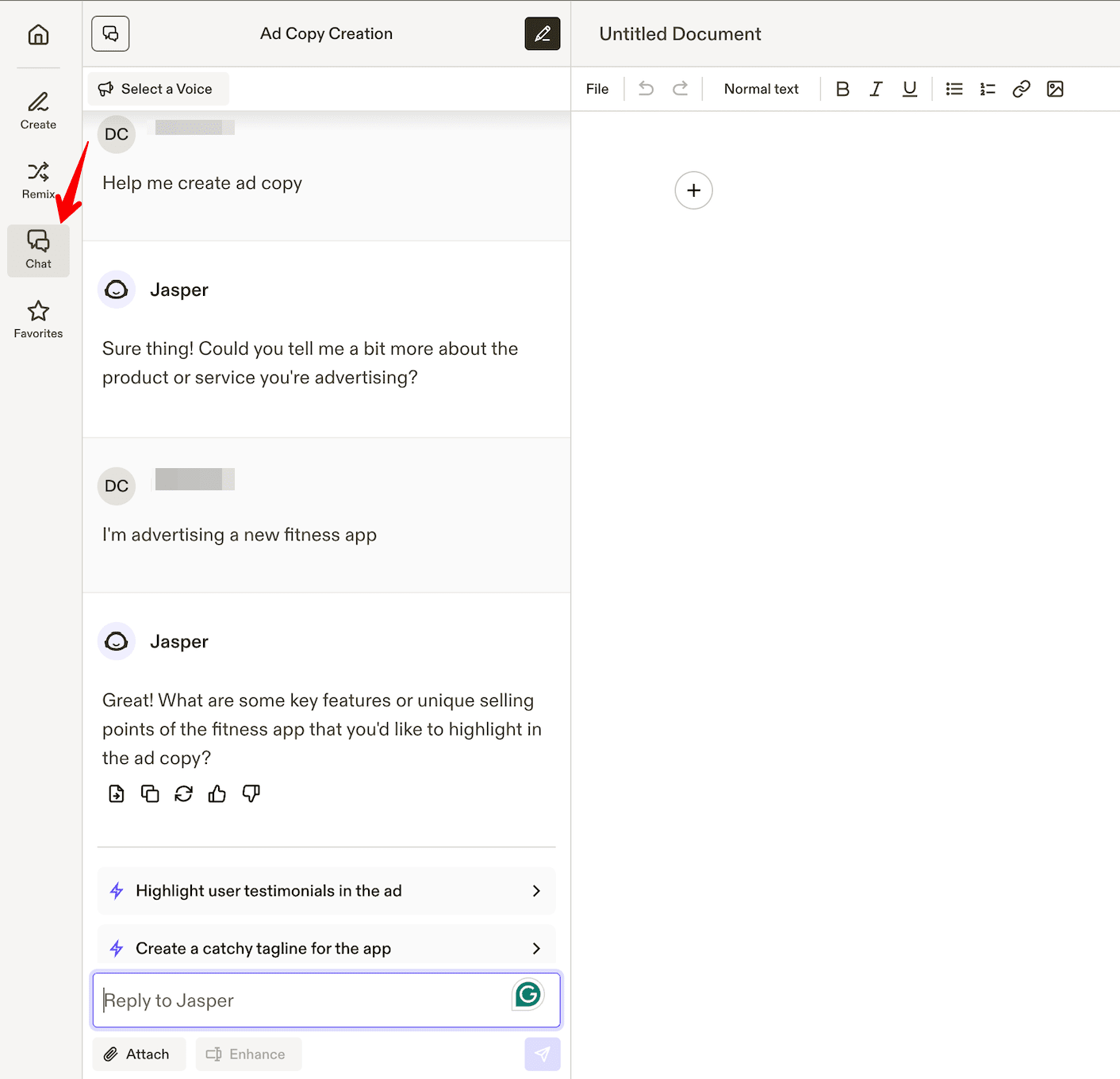Open the Remix tool in sidebar
The width and height of the screenshot is (1120, 1079).
(38, 181)
